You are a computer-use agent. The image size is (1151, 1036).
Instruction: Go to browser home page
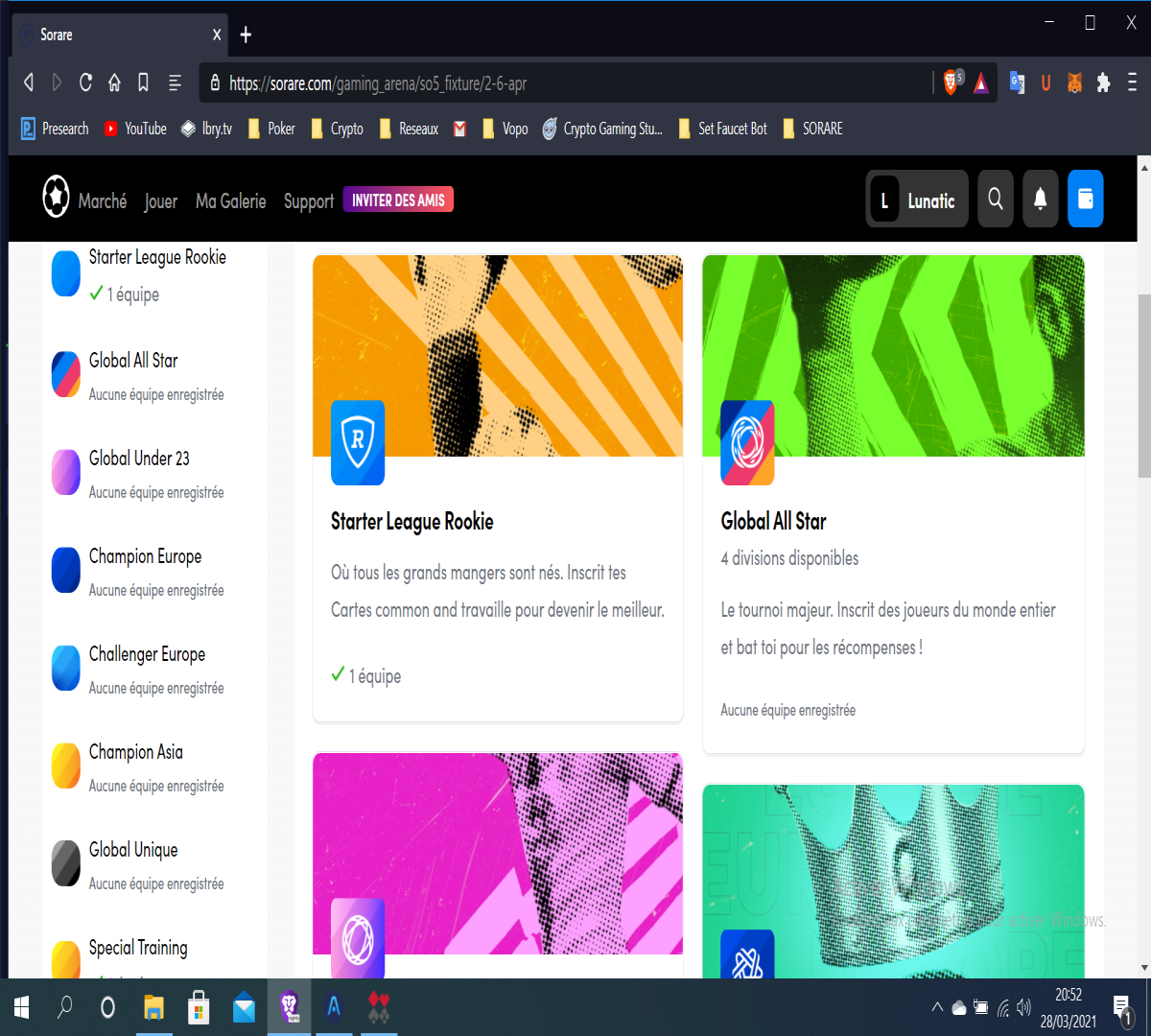click(x=114, y=82)
